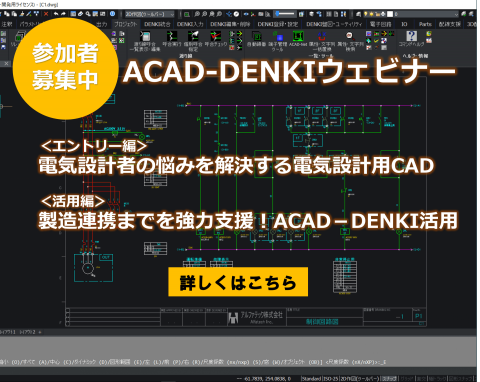The height and width of the screenshot is (382, 480).
Task: Click the plus button to add layout tab
Action: click(40, 332)
